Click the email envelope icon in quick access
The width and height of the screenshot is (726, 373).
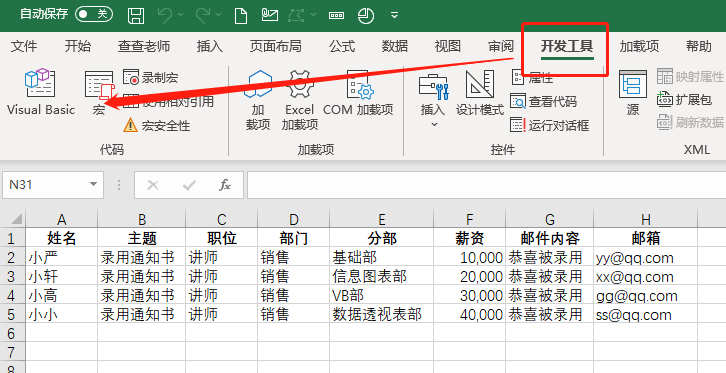pyautogui.click(x=269, y=15)
